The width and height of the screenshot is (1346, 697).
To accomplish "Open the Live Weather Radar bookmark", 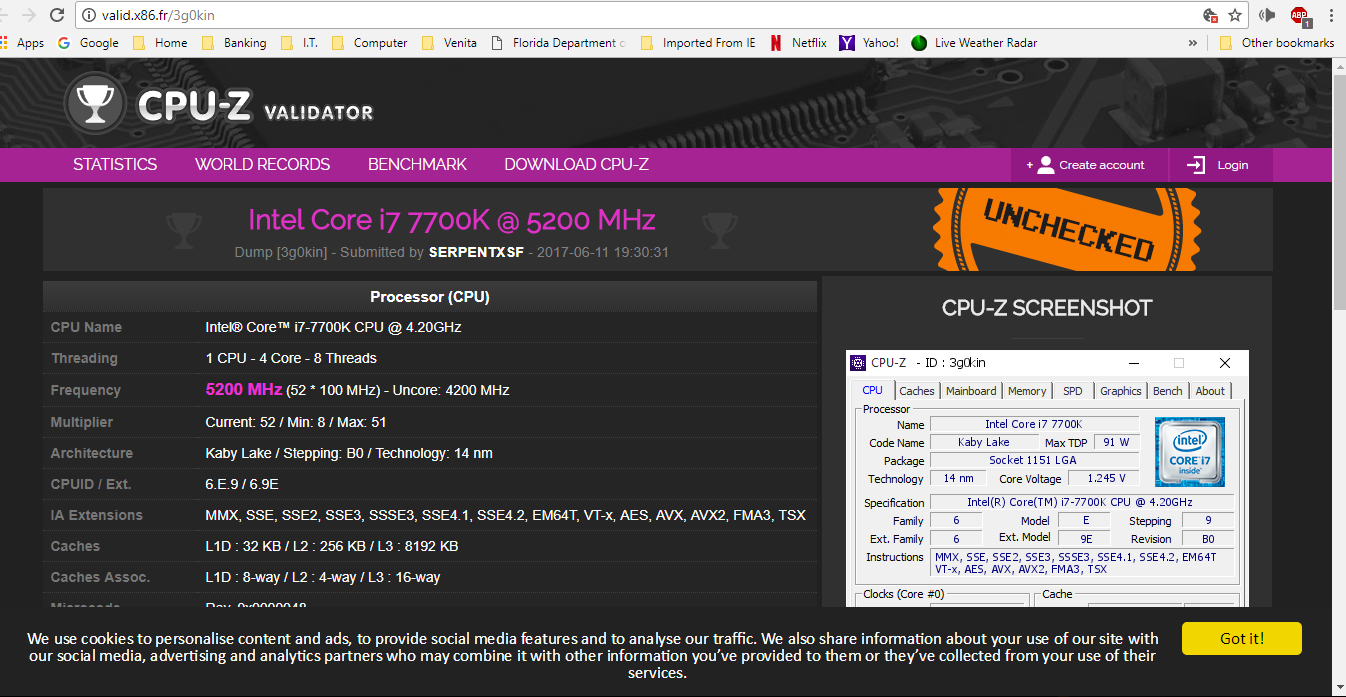I will pos(974,43).
